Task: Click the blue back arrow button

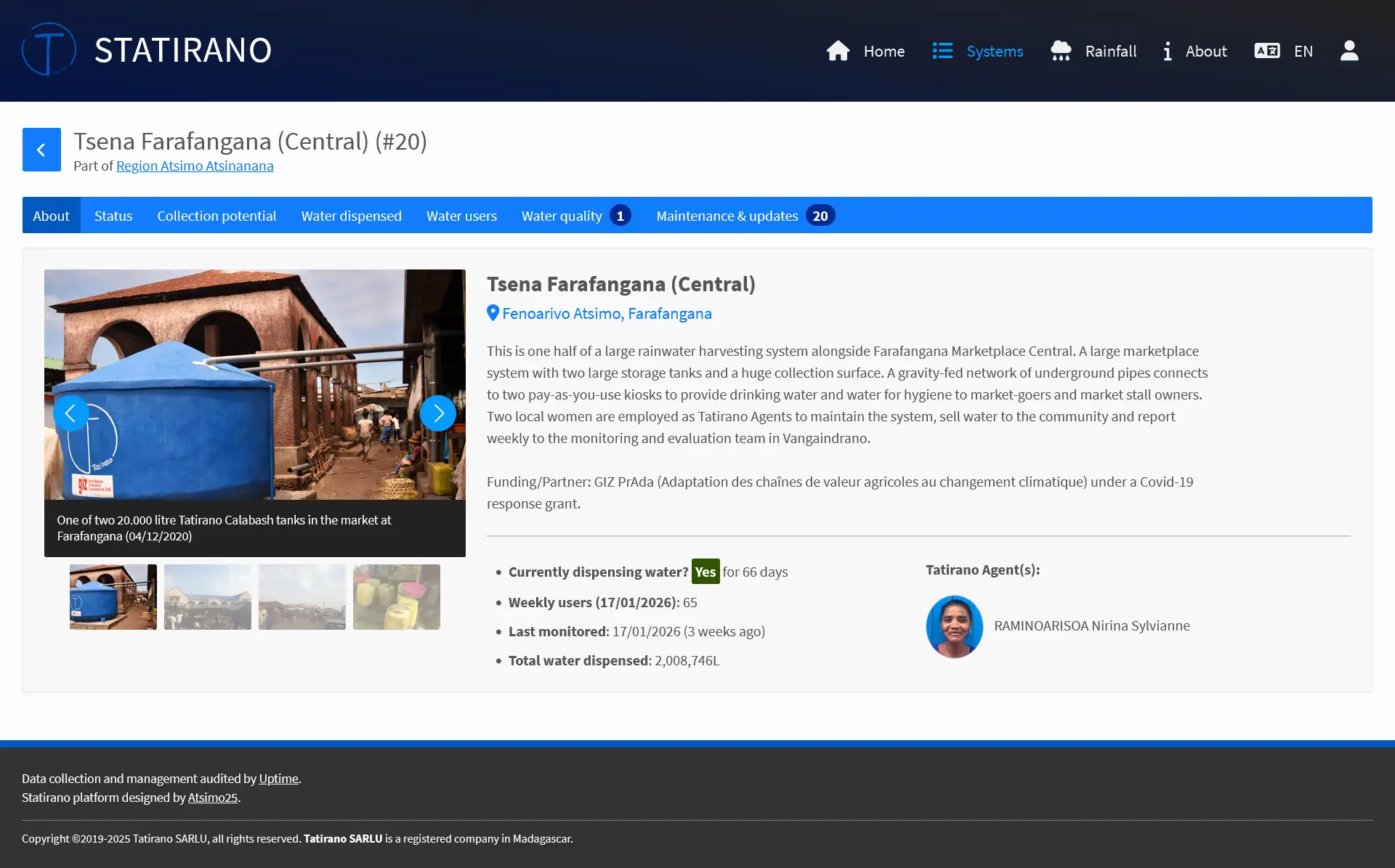Action: (41, 150)
